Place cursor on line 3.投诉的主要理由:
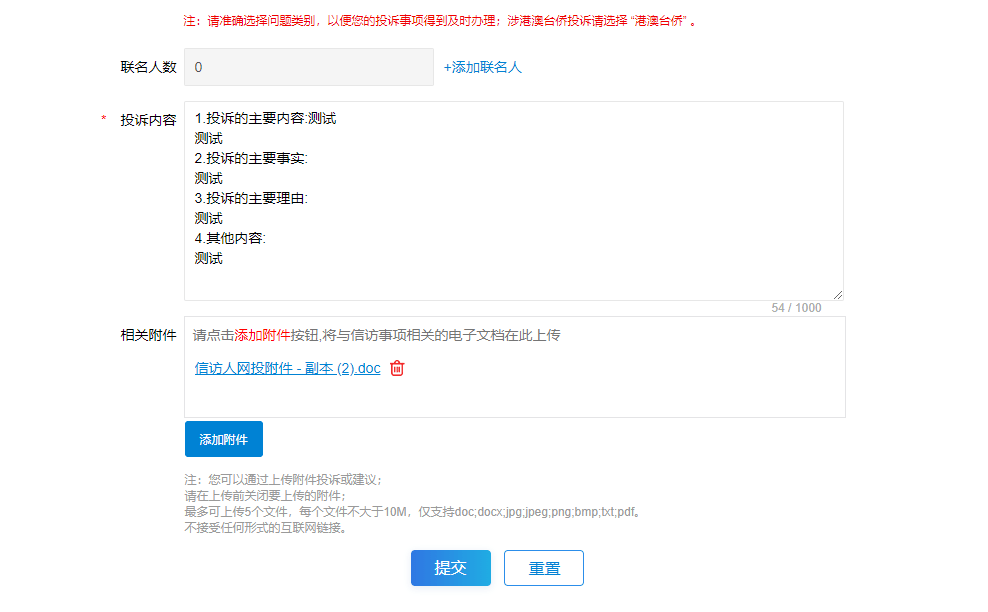Image resolution: width=988 pixels, height=612 pixels. point(251,198)
